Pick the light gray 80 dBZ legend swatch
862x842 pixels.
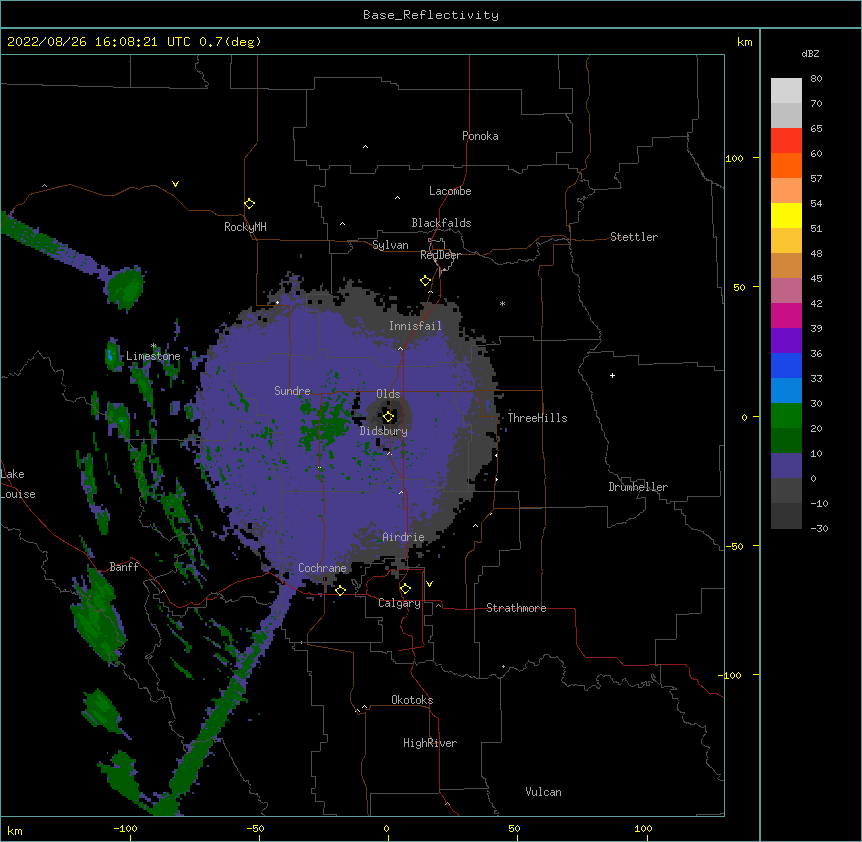click(786, 91)
